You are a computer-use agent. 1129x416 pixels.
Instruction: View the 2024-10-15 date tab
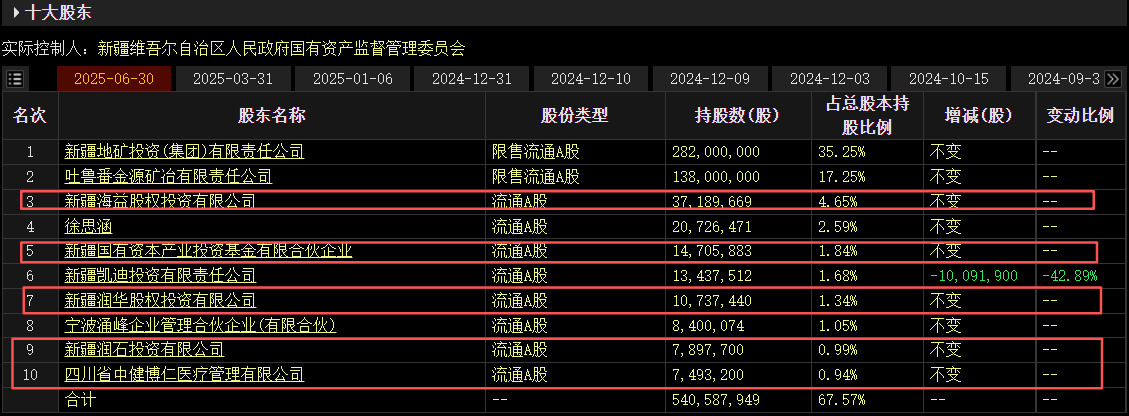coord(949,79)
